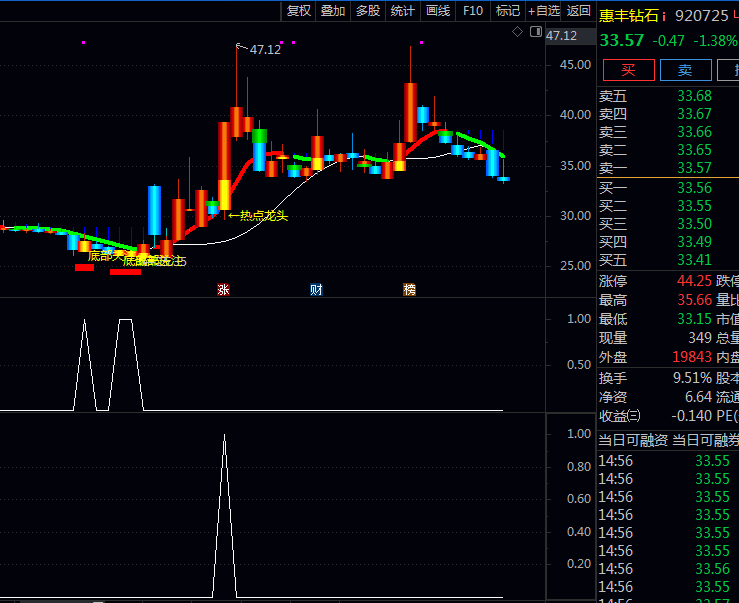739x603 pixels.
Task: Activate the 画线 drawing tool
Action: (438, 11)
